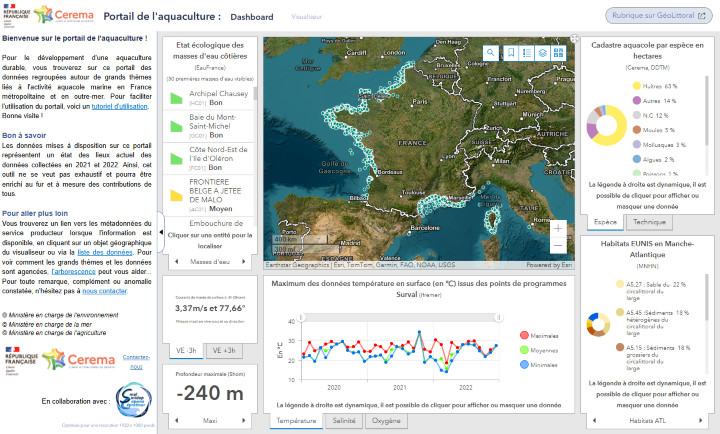This screenshot has width=720, height=434.
Task: Collapse the left sidebar panel arrow
Action: (162, 231)
